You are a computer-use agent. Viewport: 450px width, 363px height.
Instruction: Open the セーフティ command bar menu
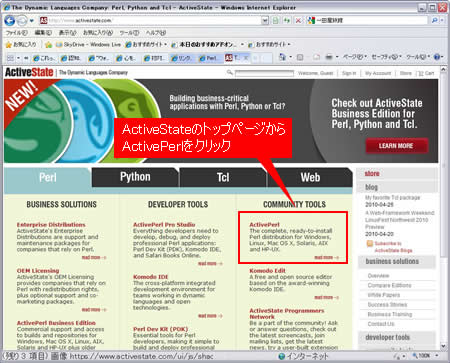tap(387, 57)
